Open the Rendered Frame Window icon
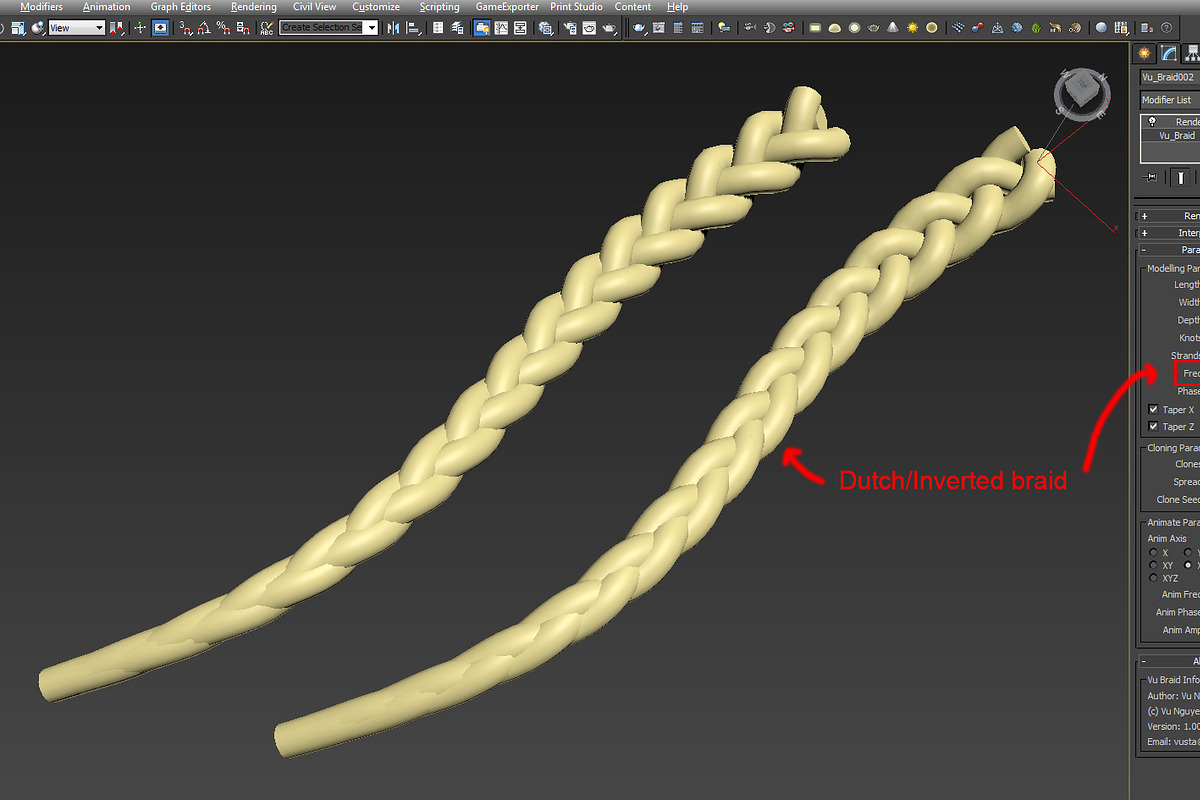 point(589,28)
